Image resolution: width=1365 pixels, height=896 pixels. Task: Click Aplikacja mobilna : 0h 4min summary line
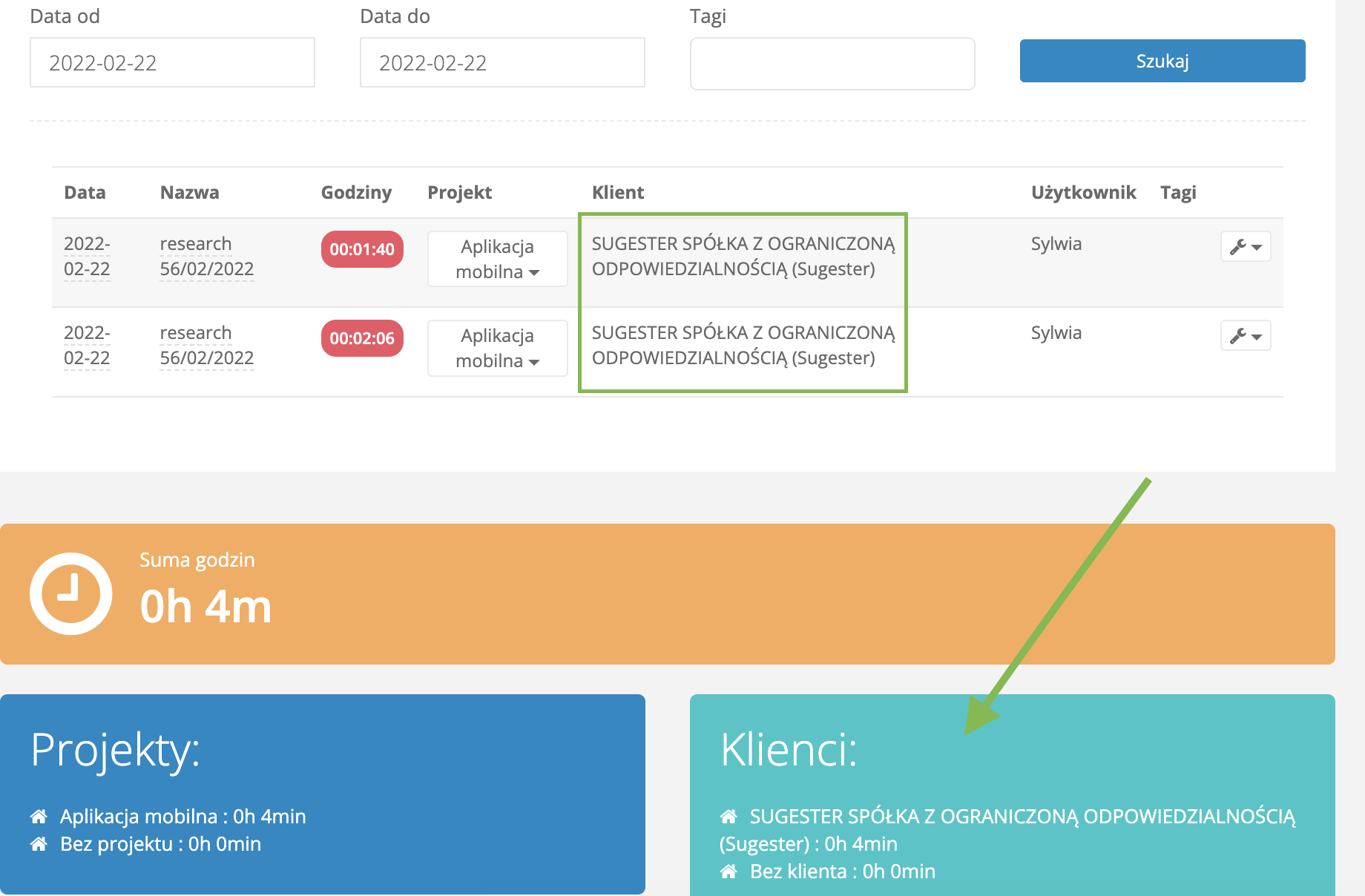tap(182, 816)
